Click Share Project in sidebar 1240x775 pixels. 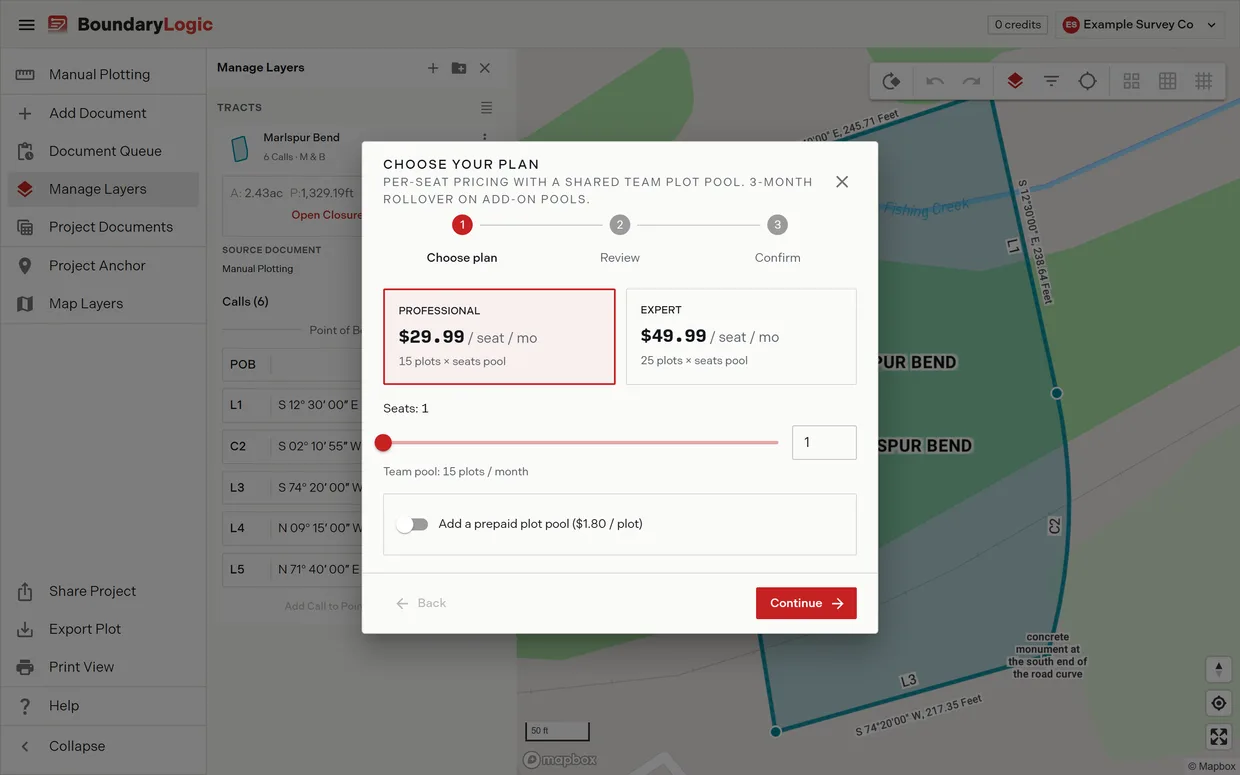click(103, 591)
